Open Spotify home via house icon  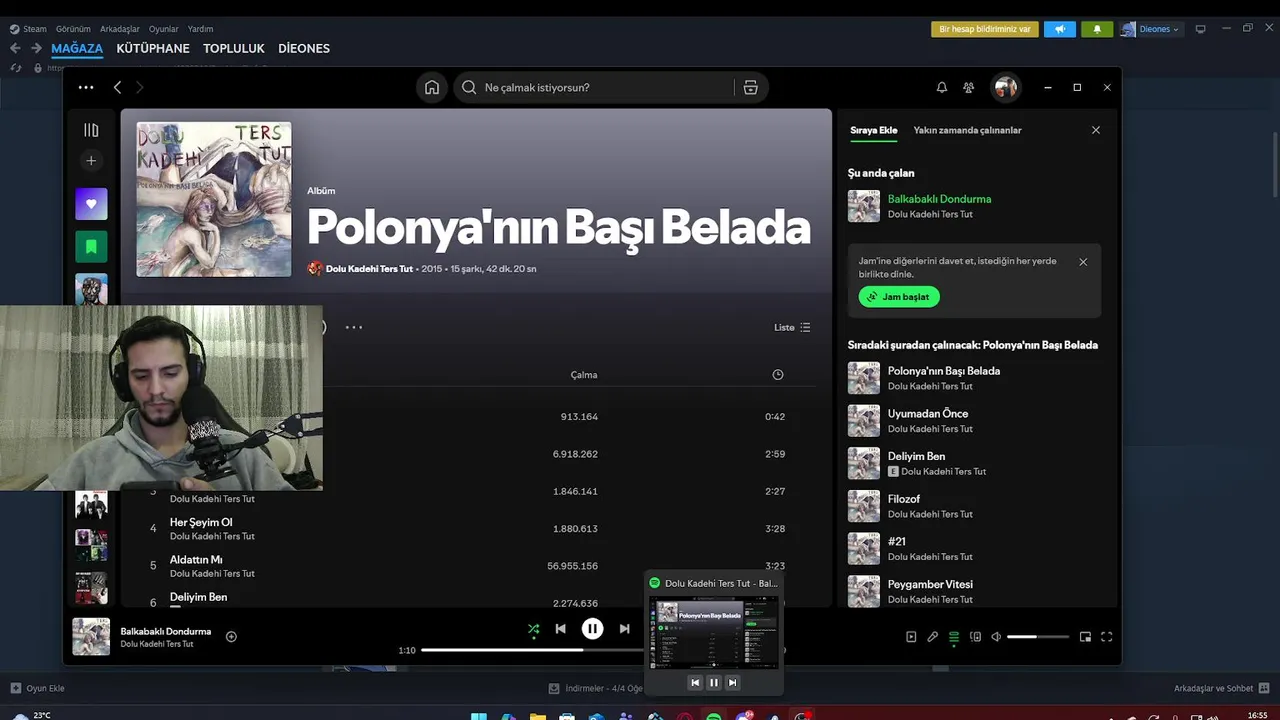pos(432,88)
